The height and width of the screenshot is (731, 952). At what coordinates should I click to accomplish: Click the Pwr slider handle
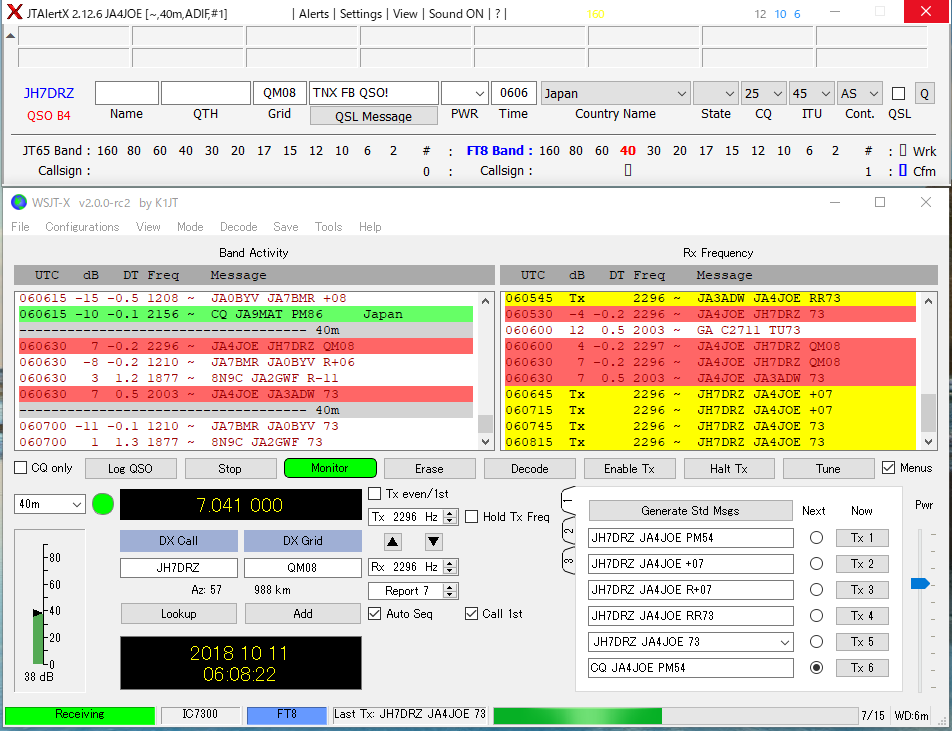pyautogui.click(x=920, y=583)
